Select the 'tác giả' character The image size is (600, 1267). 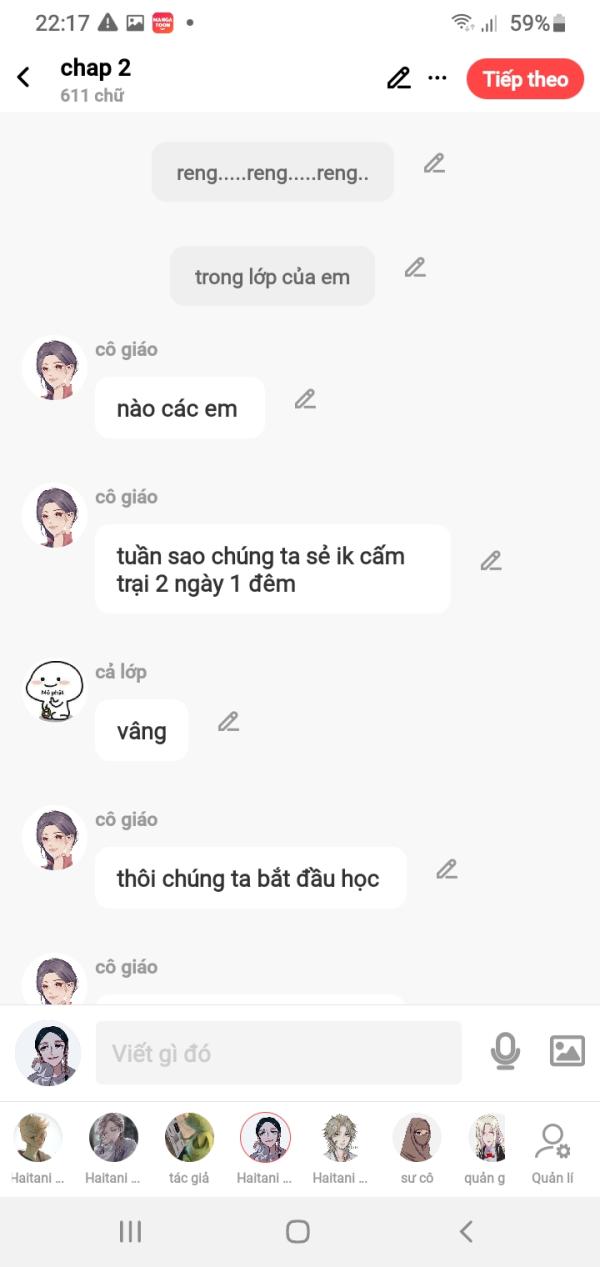tap(189, 1148)
